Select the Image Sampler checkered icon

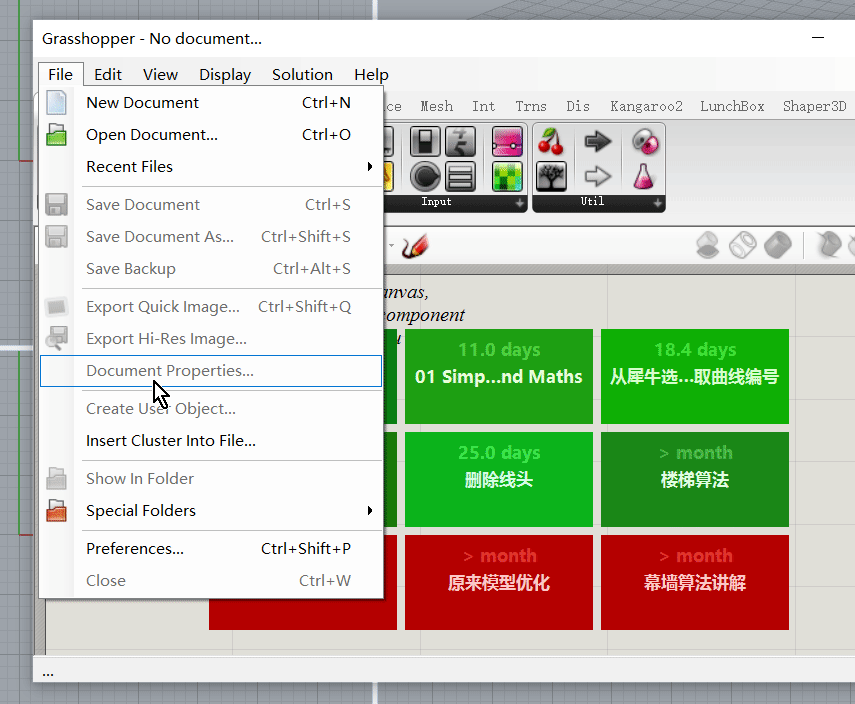click(x=507, y=177)
